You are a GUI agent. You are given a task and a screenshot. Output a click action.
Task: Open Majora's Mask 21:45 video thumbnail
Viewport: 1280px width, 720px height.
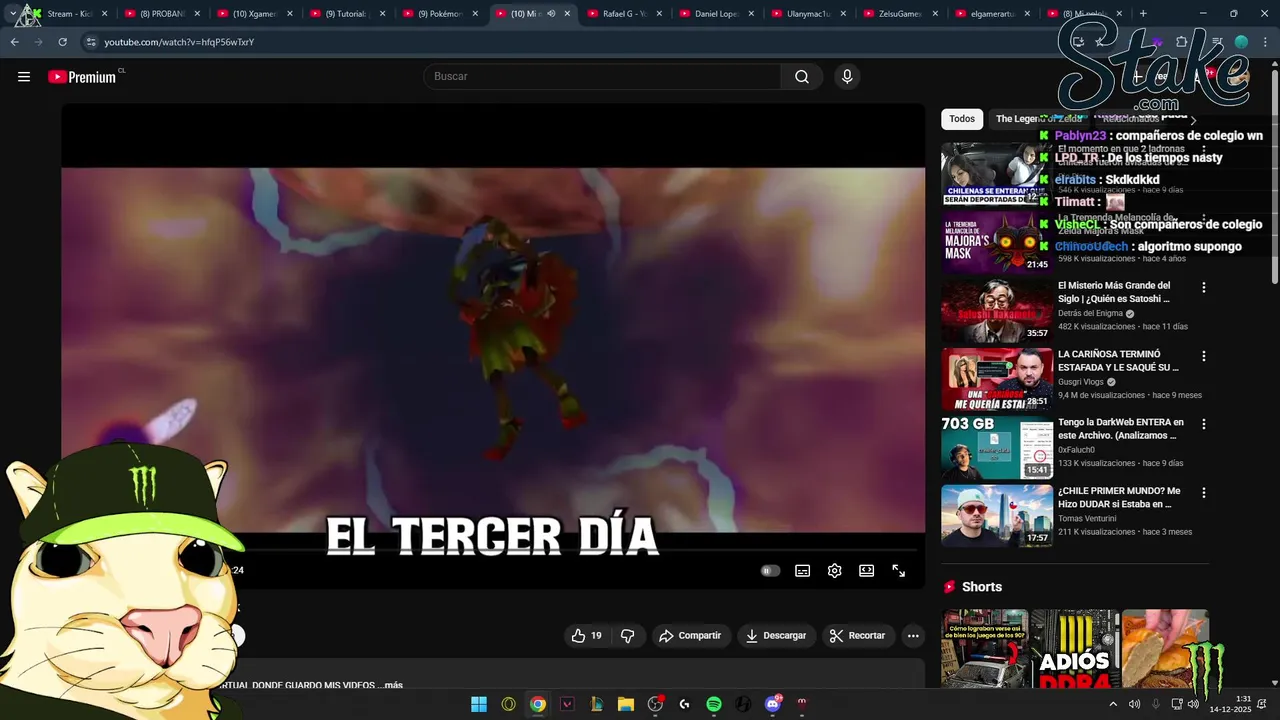click(x=997, y=242)
